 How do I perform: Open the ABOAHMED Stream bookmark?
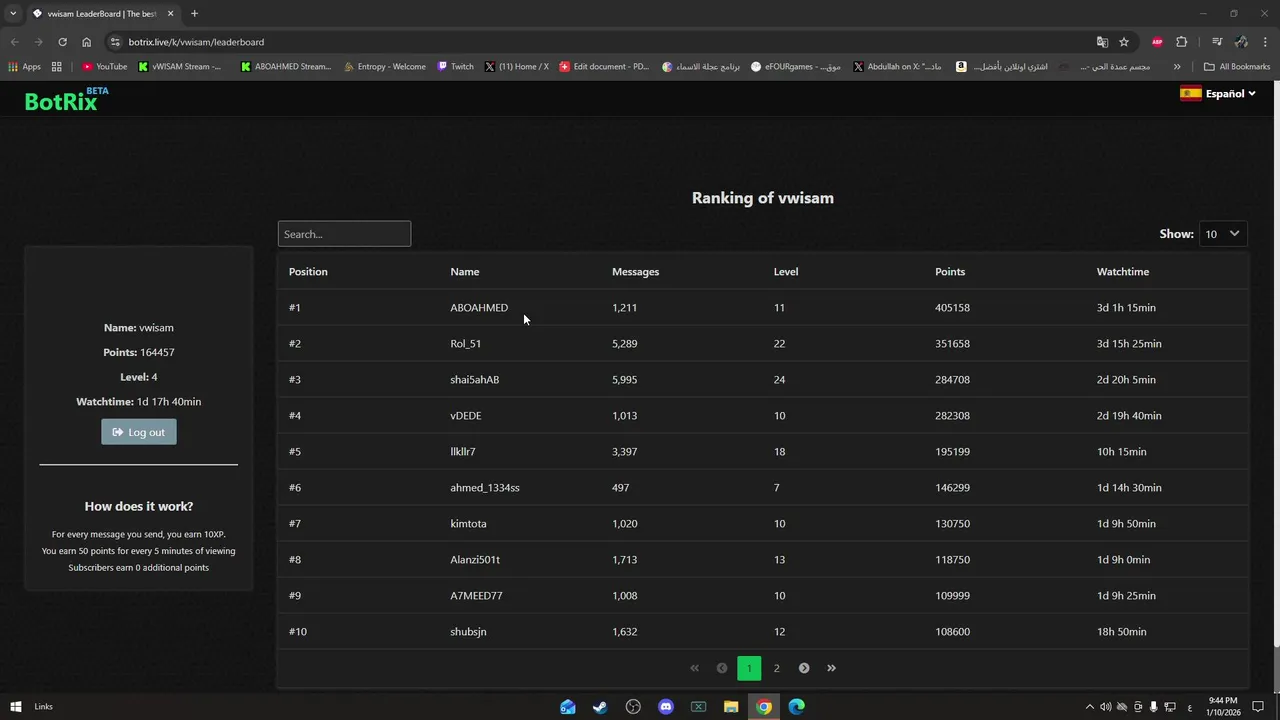pyautogui.click(x=285, y=67)
